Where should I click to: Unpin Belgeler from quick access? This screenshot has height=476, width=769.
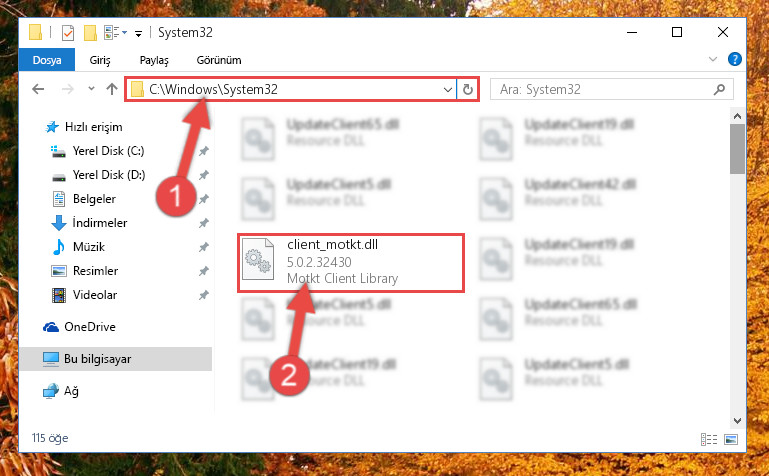click(204, 199)
